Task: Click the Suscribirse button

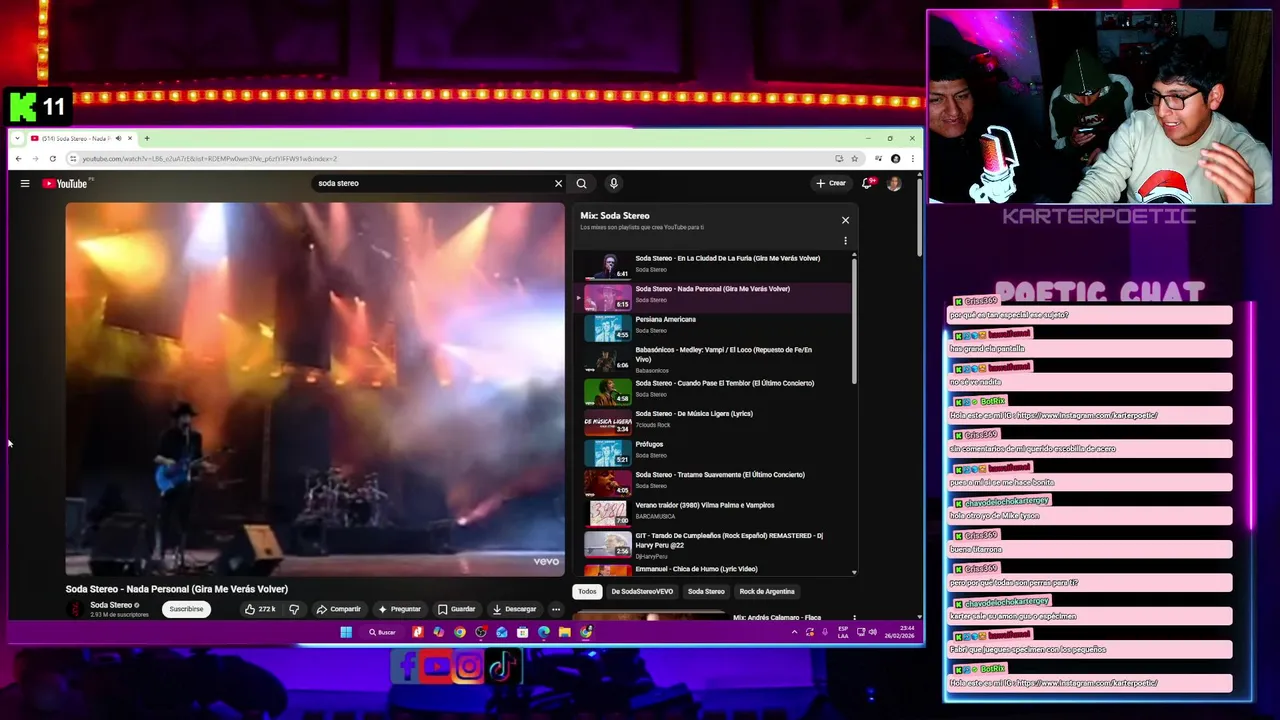Action: point(186,609)
